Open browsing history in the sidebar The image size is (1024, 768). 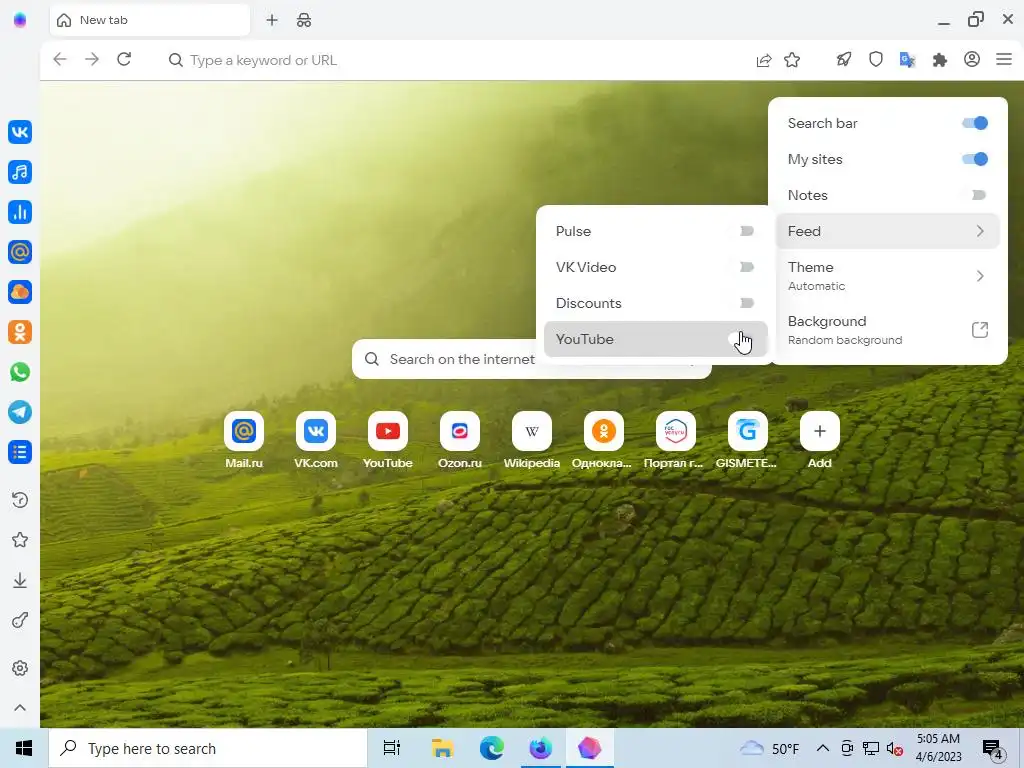point(20,500)
